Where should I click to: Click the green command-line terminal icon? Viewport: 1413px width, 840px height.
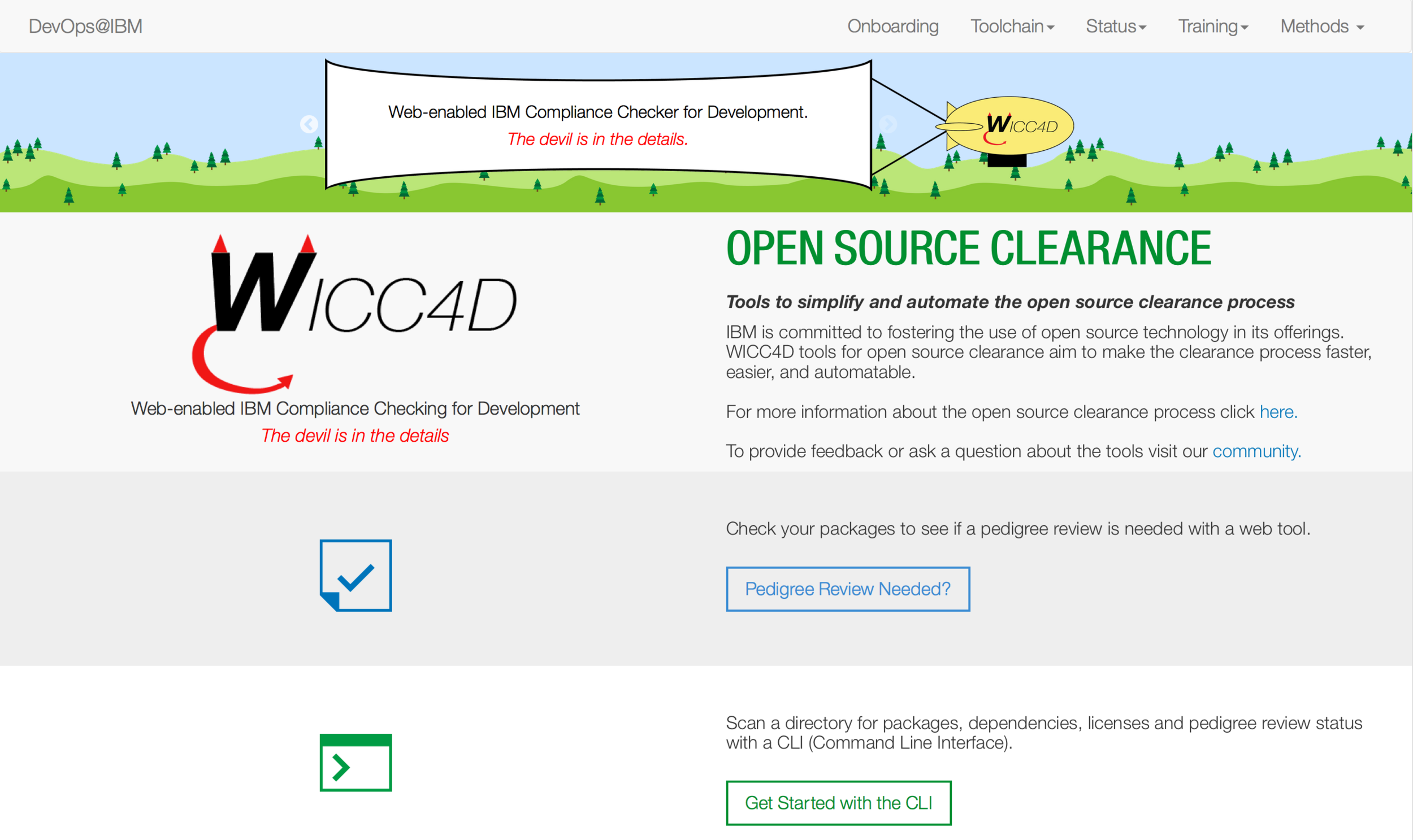tap(356, 762)
